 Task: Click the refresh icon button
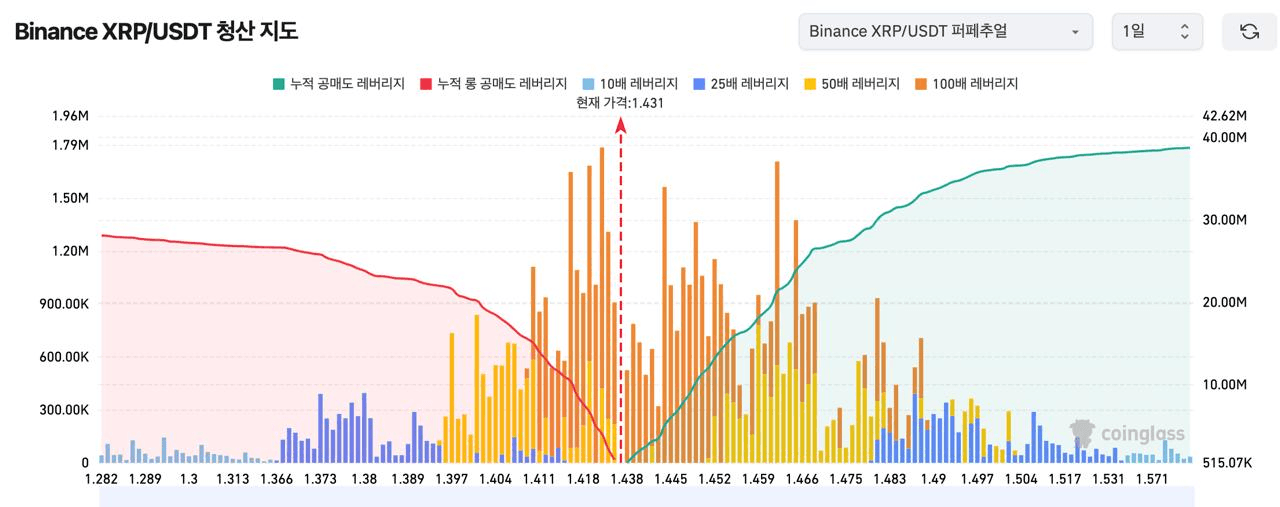pos(1249,31)
